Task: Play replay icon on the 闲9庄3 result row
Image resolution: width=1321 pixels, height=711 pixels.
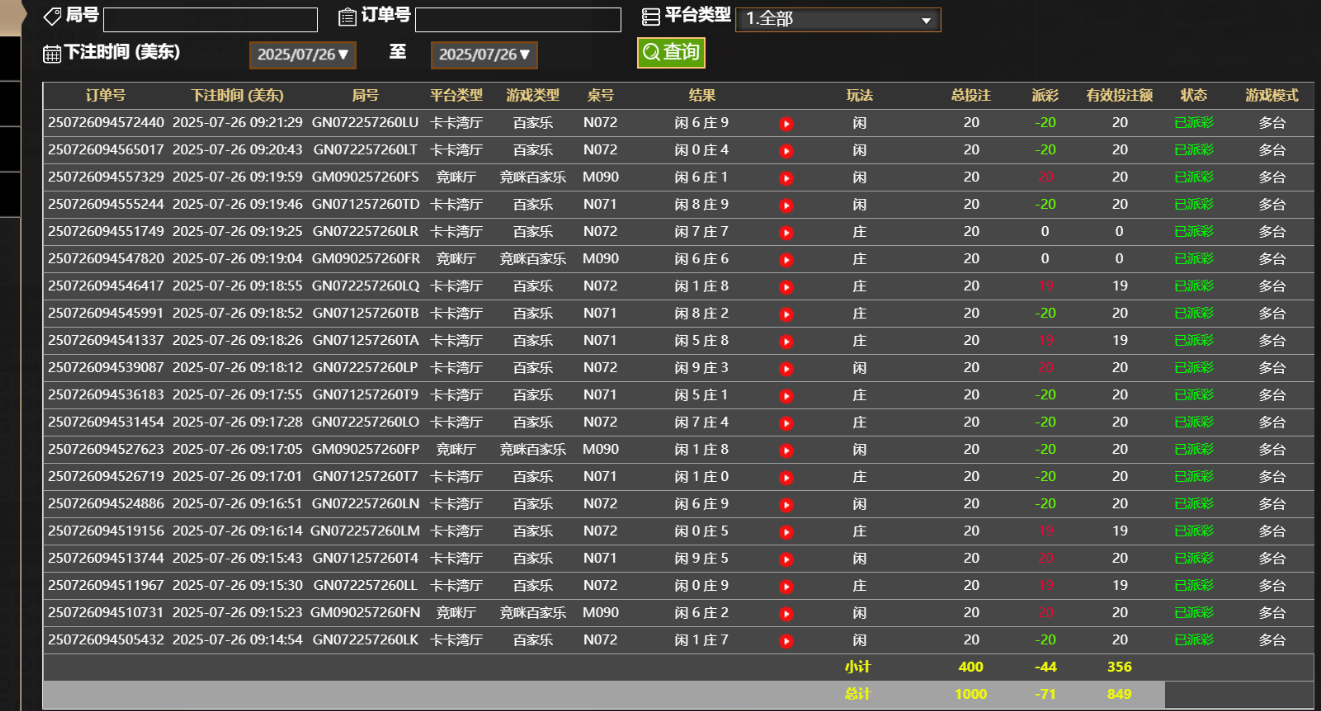Action: (x=786, y=367)
